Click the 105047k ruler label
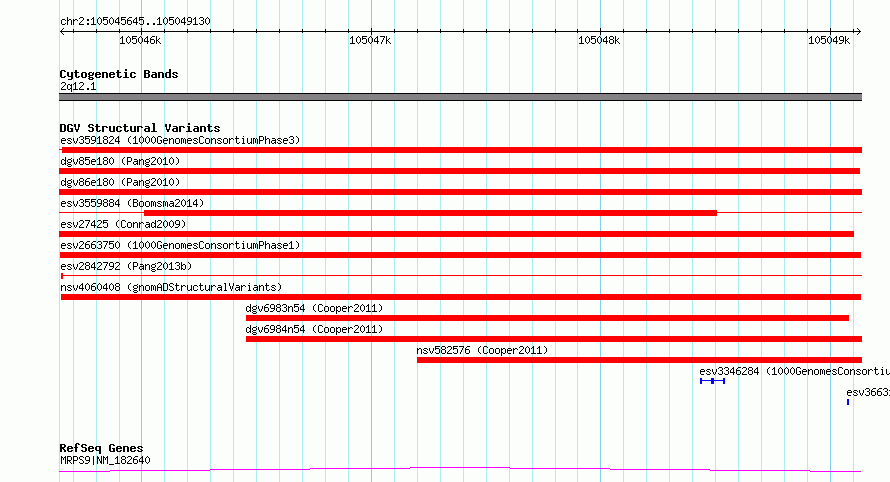The height and width of the screenshot is (482, 890). coord(370,40)
